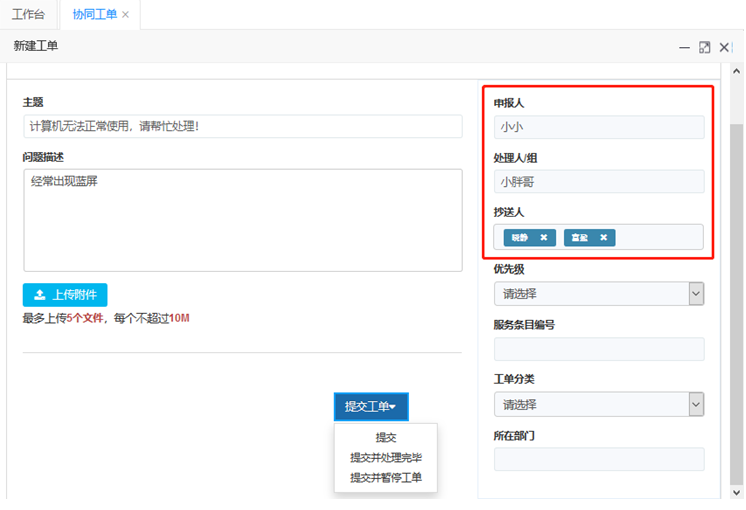The height and width of the screenshot is (510, 746).
Task: Close the 协同工单 tab
Action: [125, 15]
